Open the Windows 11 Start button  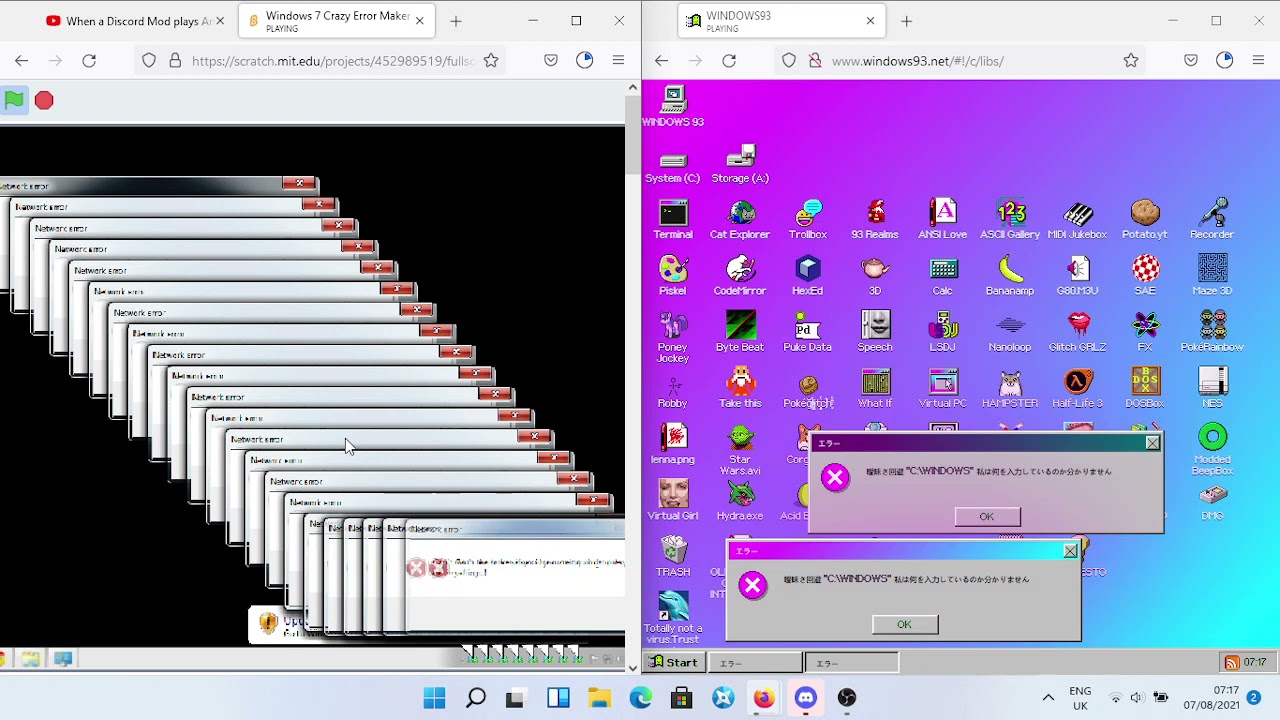pos(434,698)
